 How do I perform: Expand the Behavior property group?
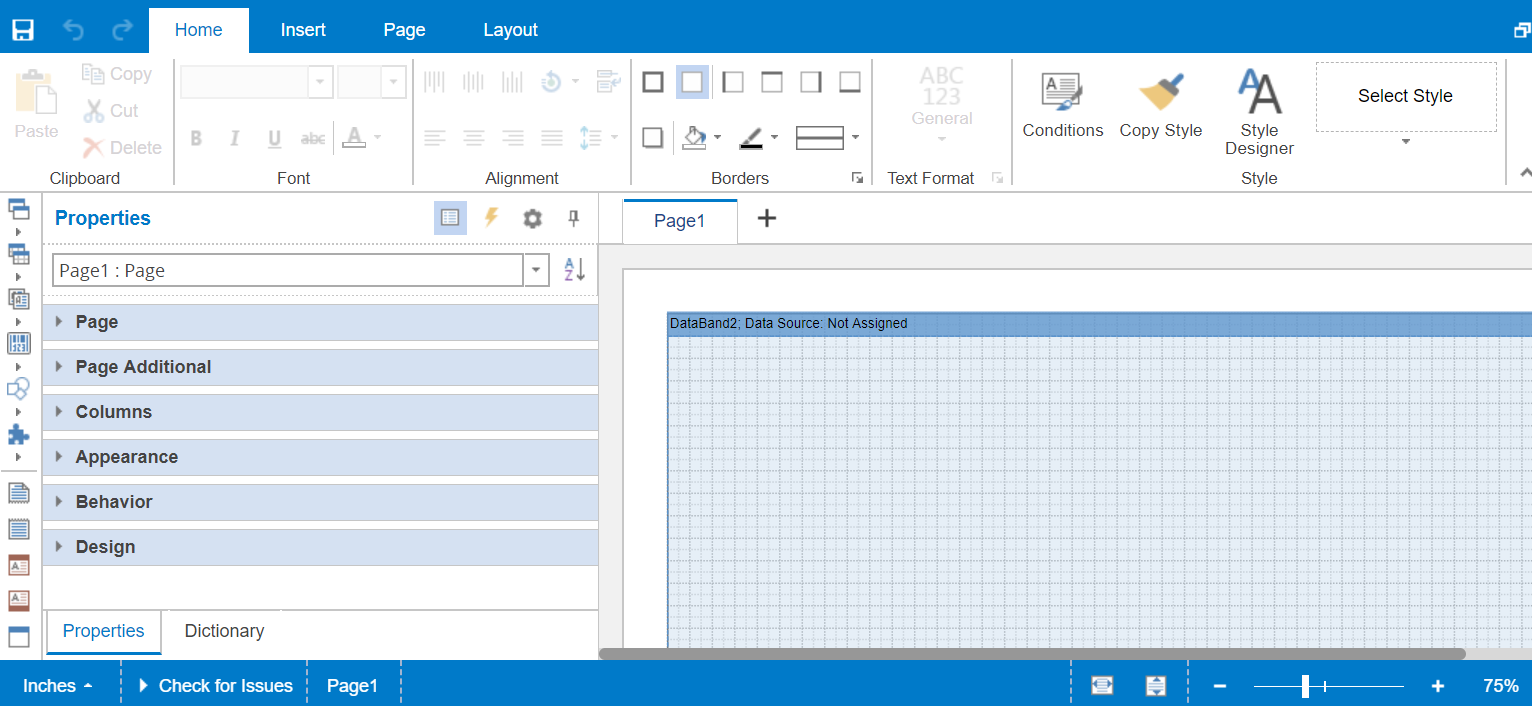coord(114,502)
